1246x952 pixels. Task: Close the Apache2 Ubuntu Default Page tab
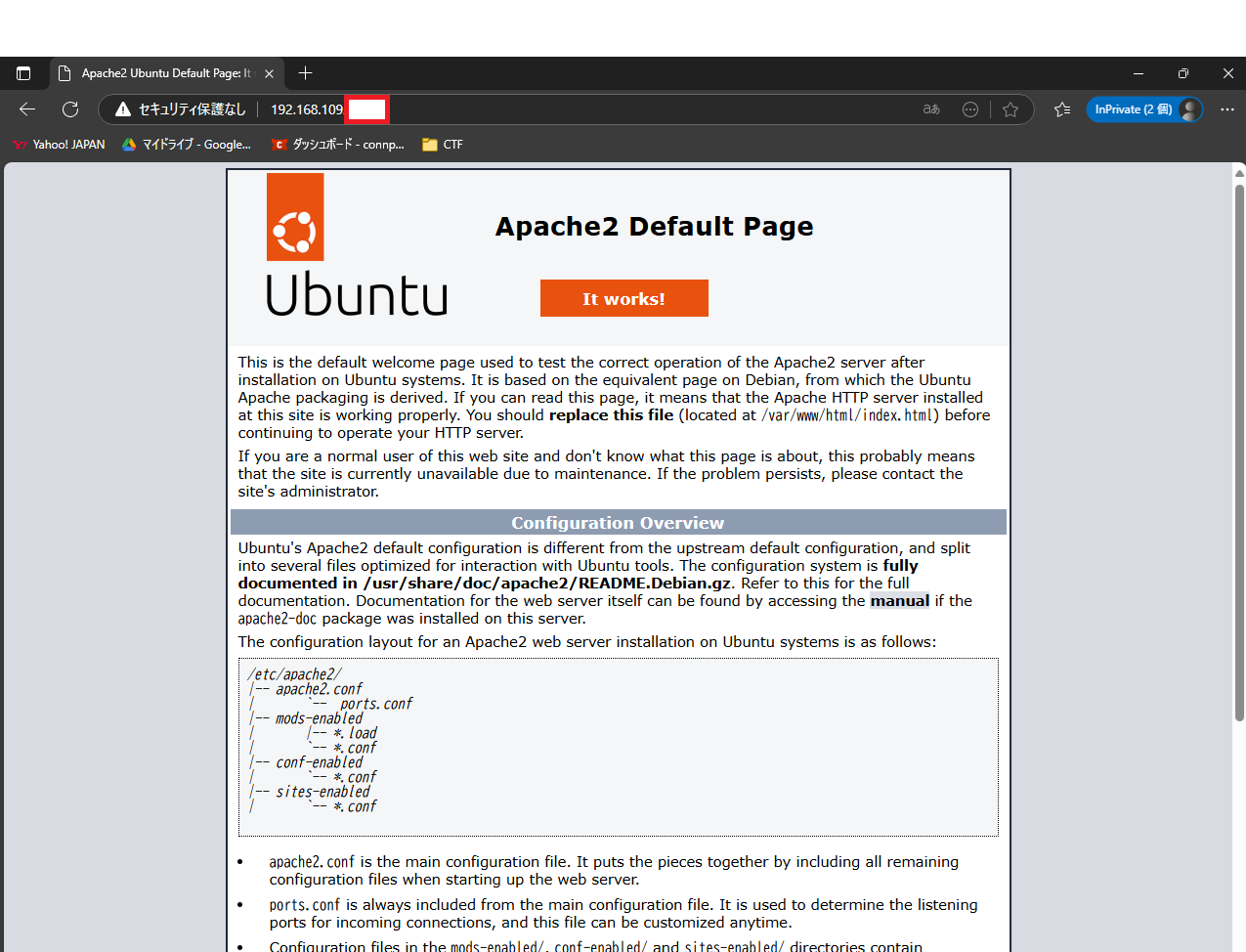pyautogui.click(x=269, y=73)
